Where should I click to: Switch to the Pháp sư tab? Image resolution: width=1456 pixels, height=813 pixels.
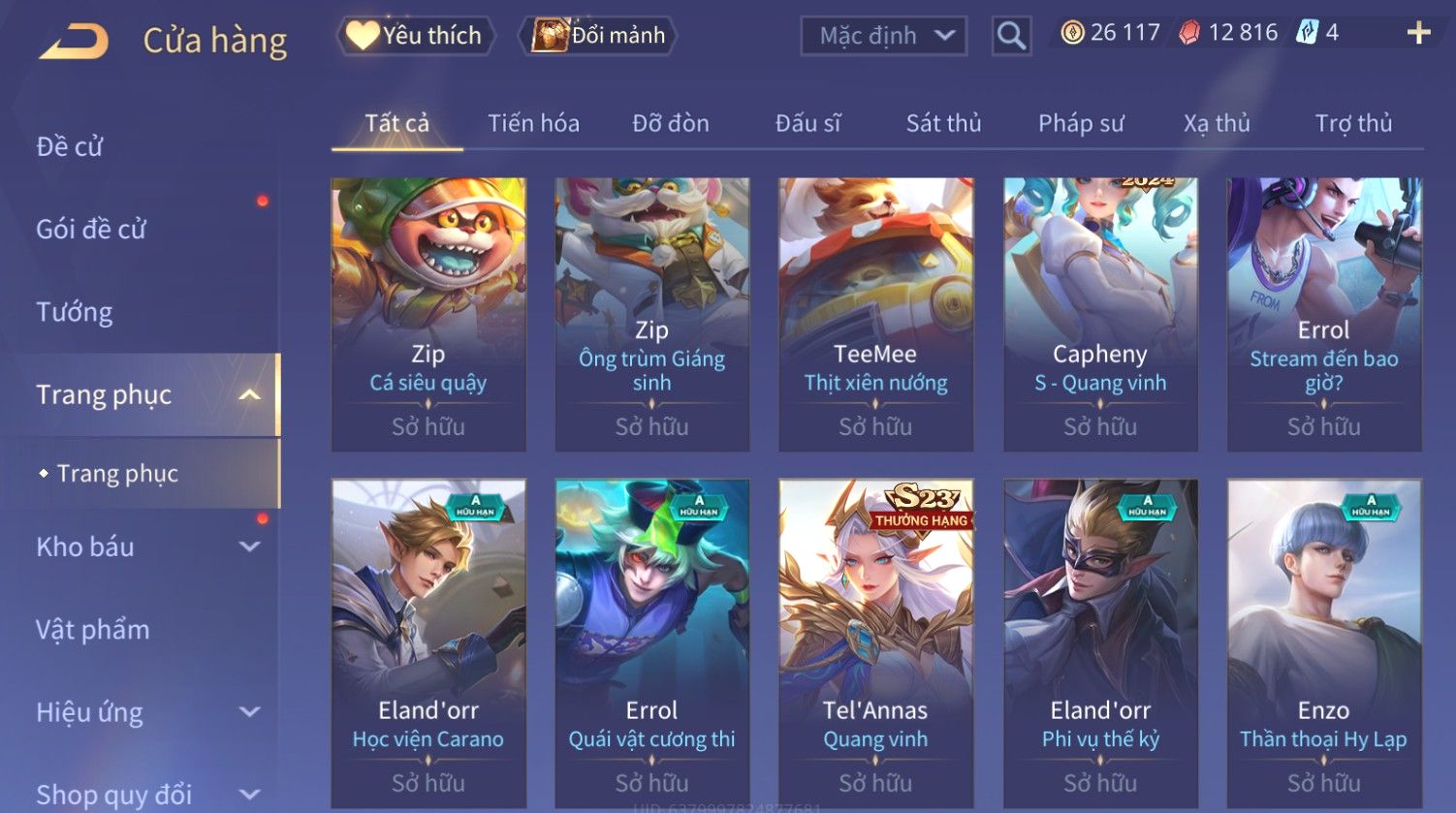pyautogui.click(x=1081, y=123)
